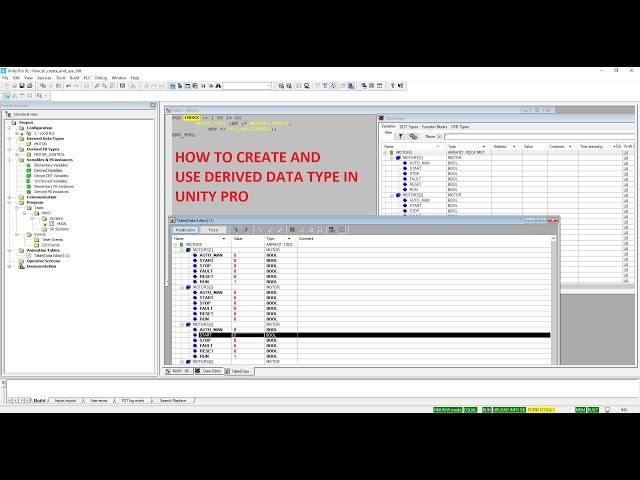640x480 pixels.
Task: Select Animation Tables in Project Browser
Action: pyautogui.click(x=43, y=250)
